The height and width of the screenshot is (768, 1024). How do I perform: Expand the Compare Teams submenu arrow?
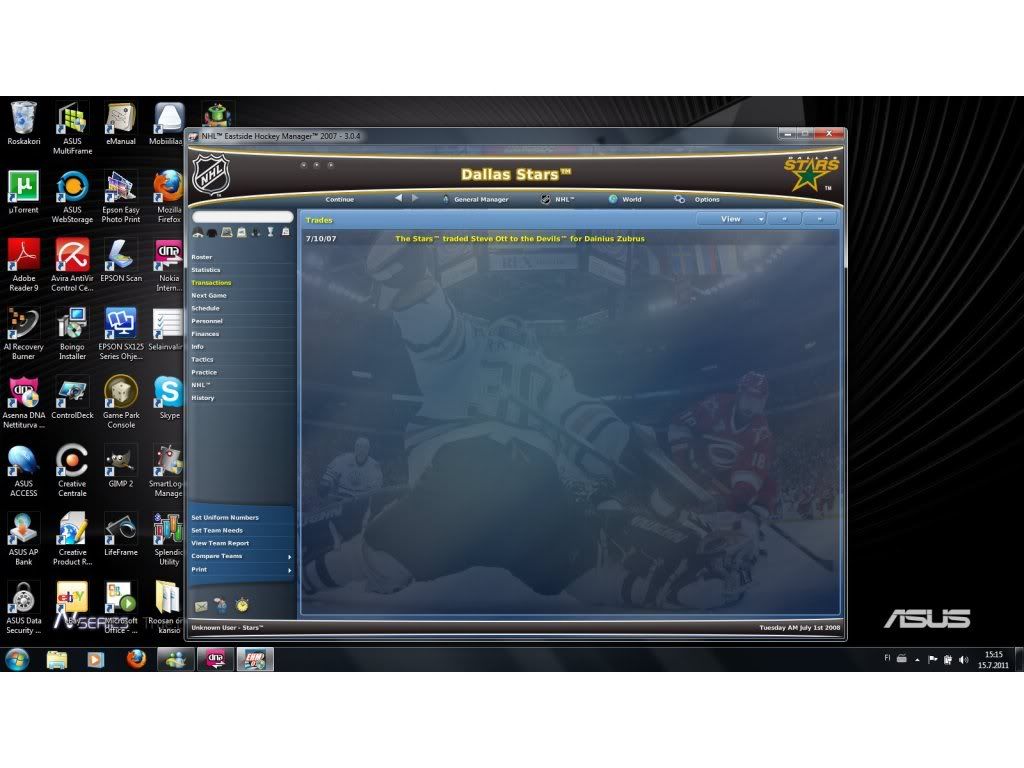[x=289, y=557]
